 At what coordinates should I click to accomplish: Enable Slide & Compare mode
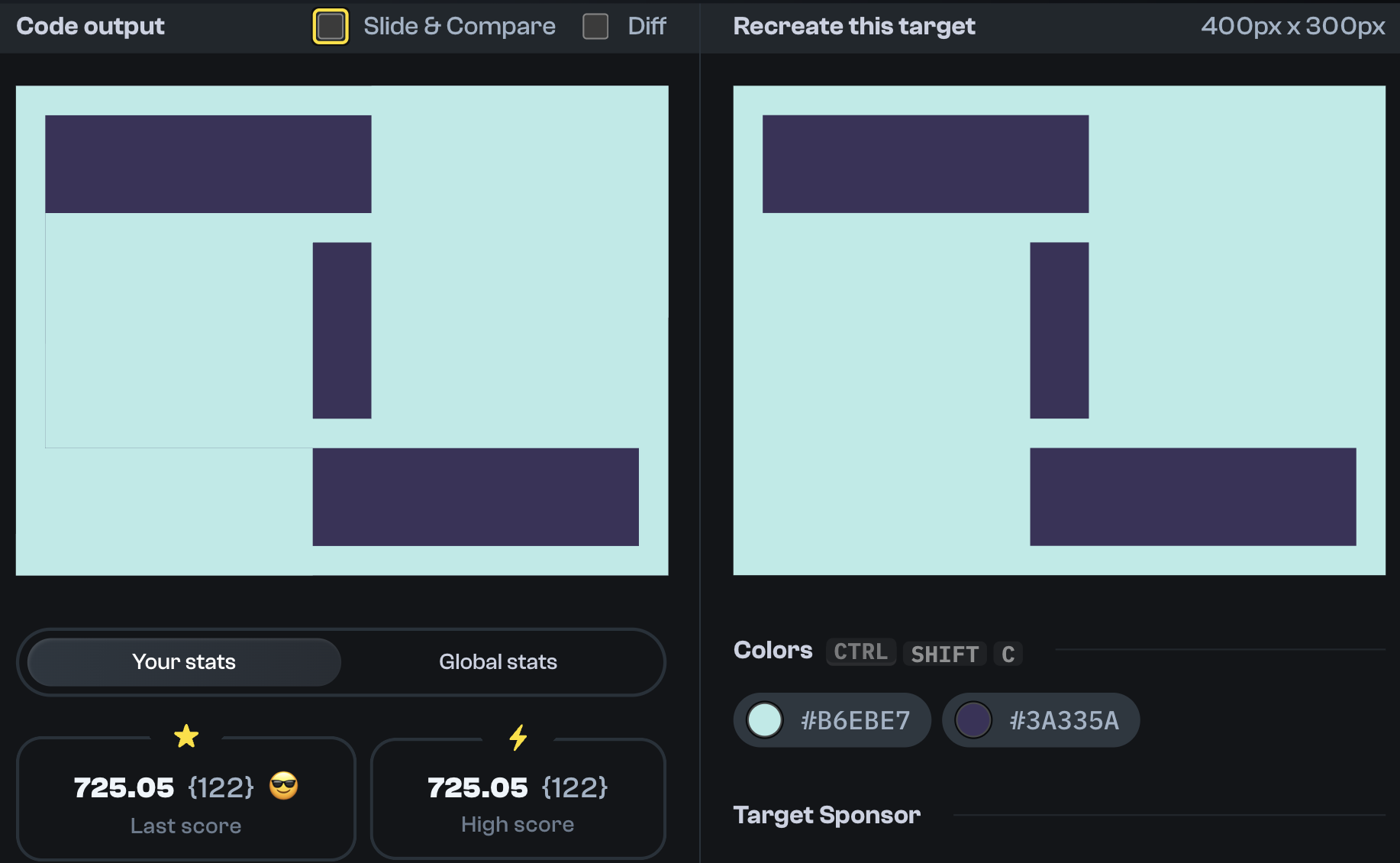[331, 26]
